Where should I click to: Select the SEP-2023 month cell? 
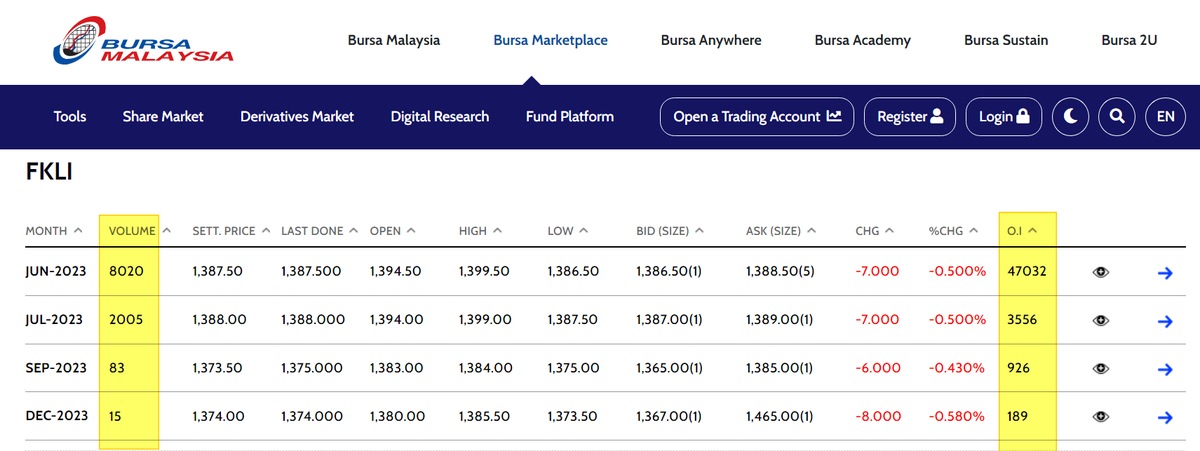(56, 368)
